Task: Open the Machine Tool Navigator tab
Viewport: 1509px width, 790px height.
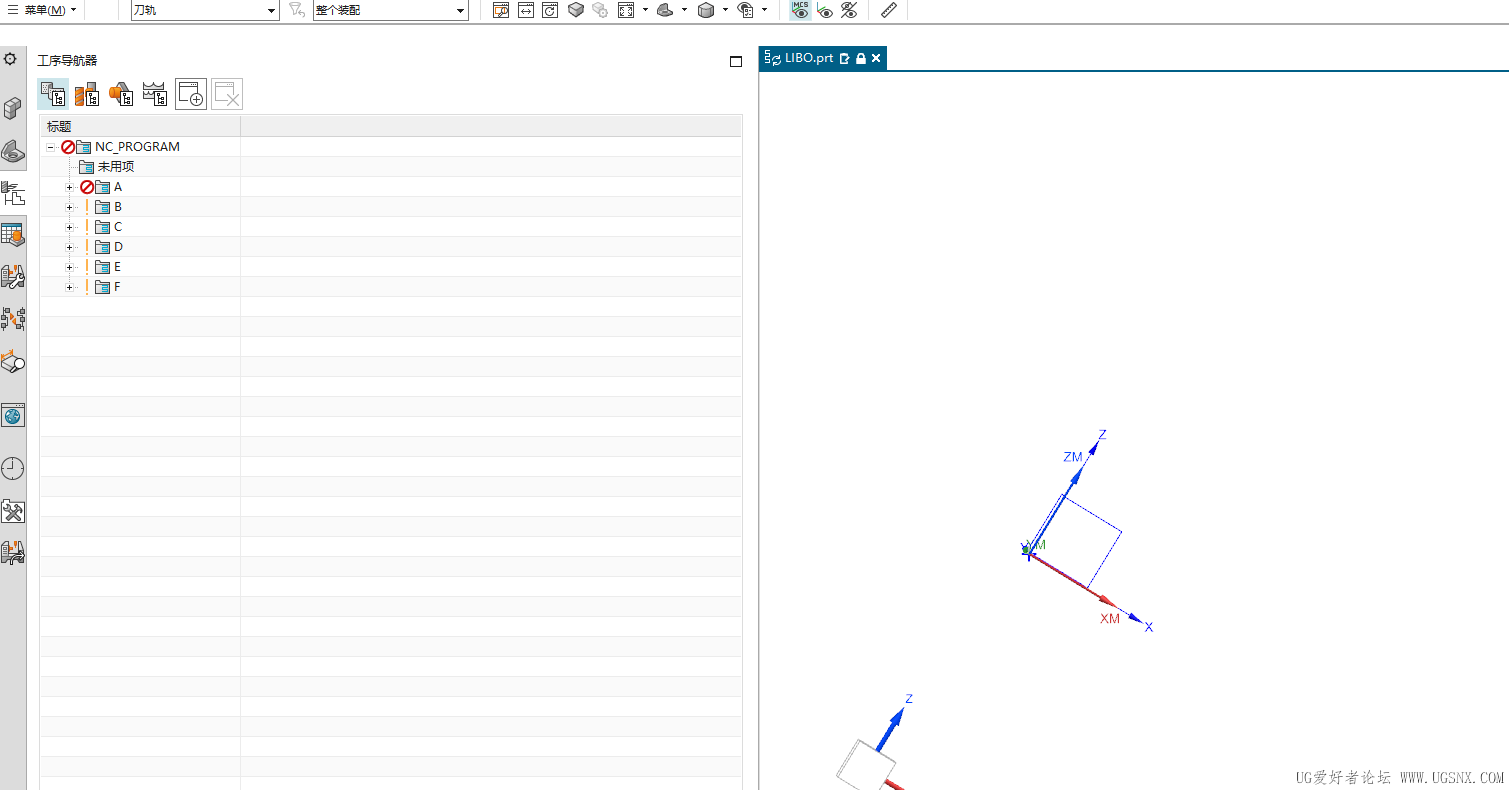Action: [13, 277]
